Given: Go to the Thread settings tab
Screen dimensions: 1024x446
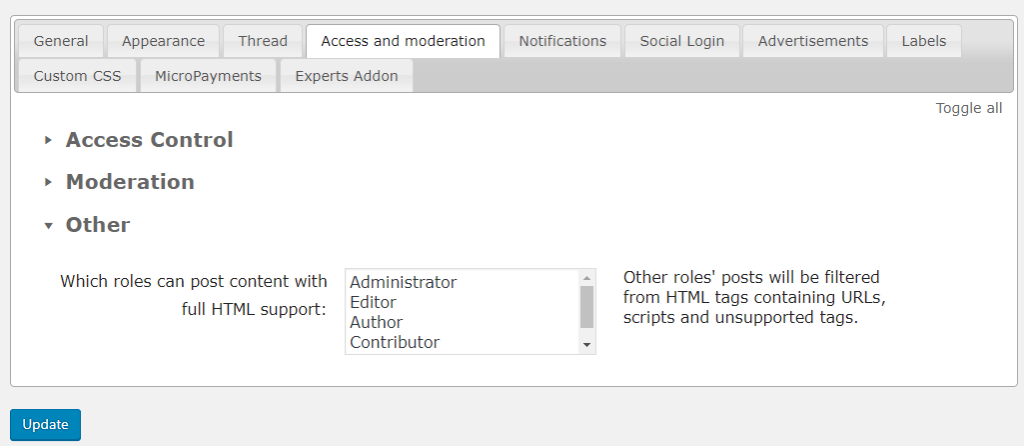Looking at the screenshot, I should [263, 41].
